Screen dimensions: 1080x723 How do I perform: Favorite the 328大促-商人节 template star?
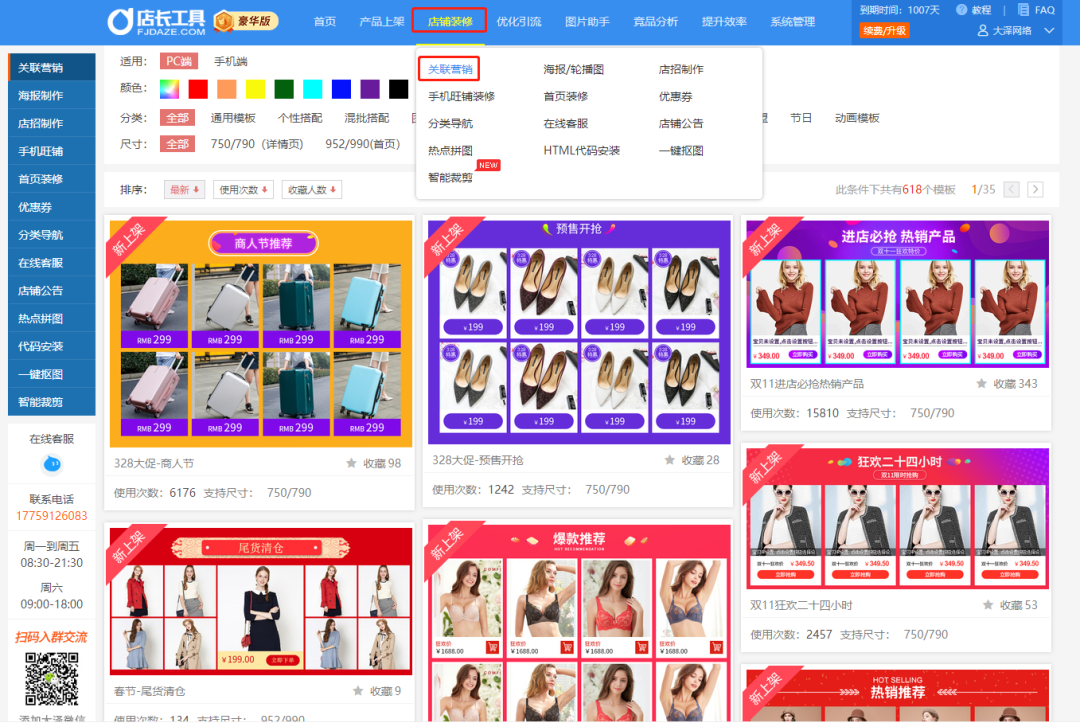pos(351,463)
